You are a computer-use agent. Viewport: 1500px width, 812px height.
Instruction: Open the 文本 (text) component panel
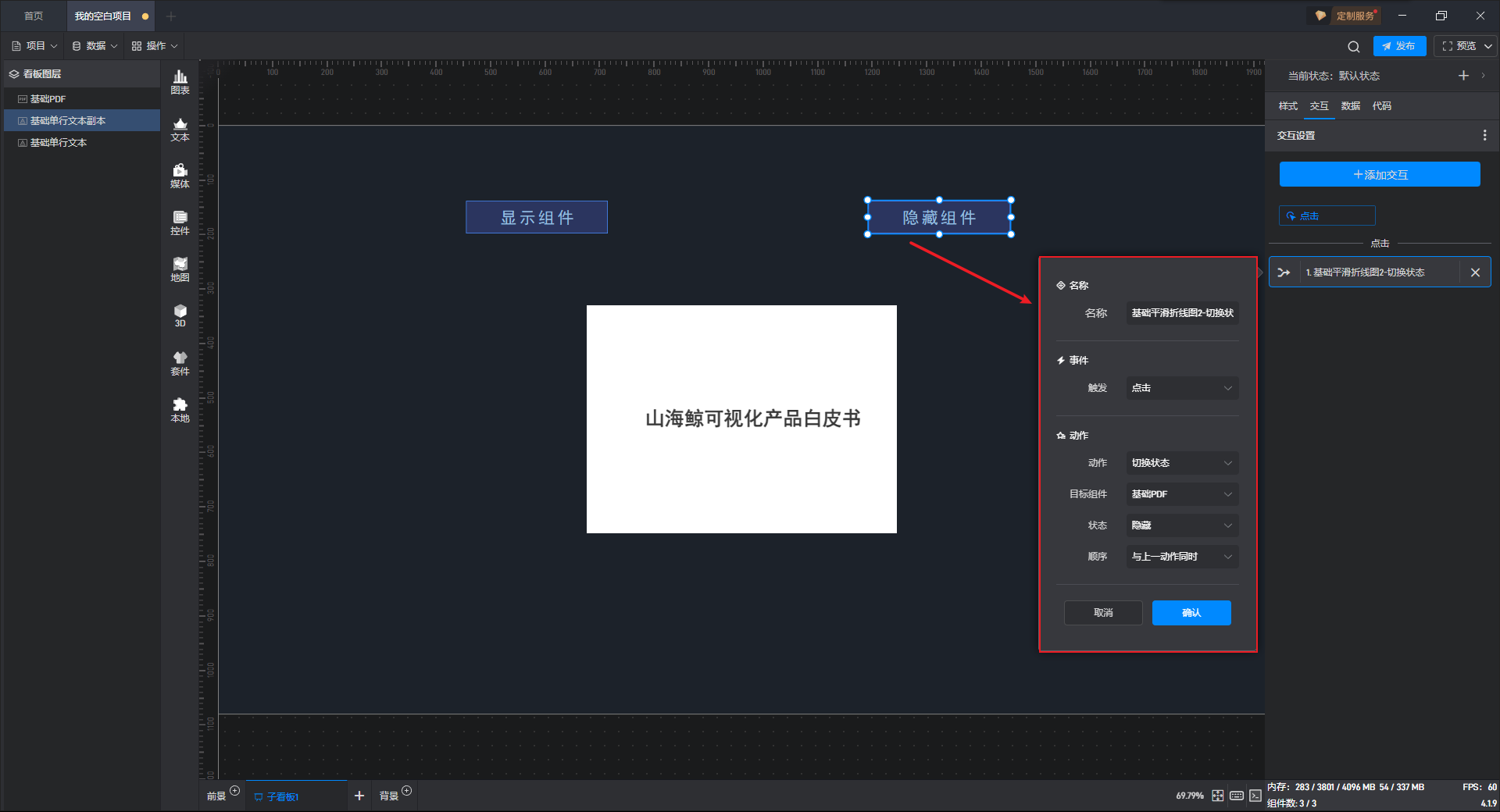(180, 129)
